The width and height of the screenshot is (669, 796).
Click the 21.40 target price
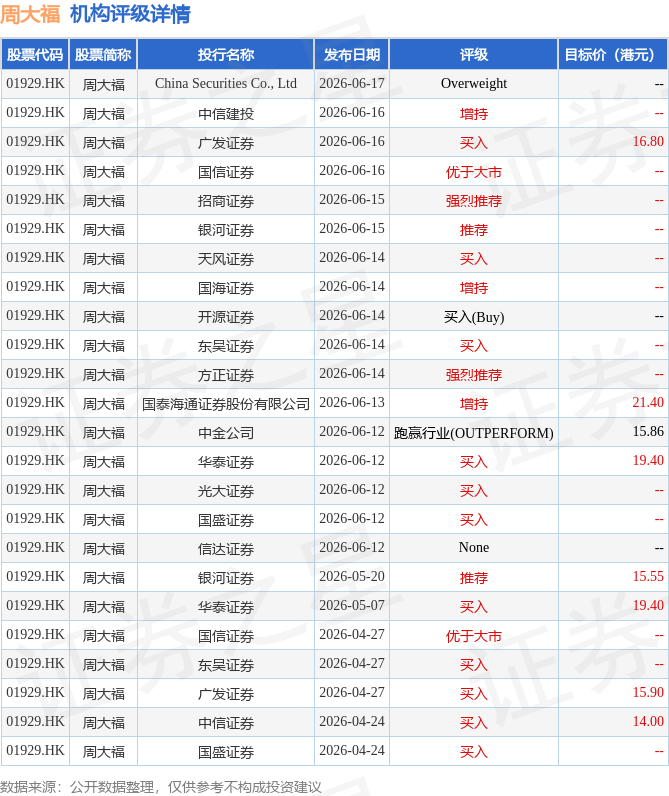coord(648,403)
